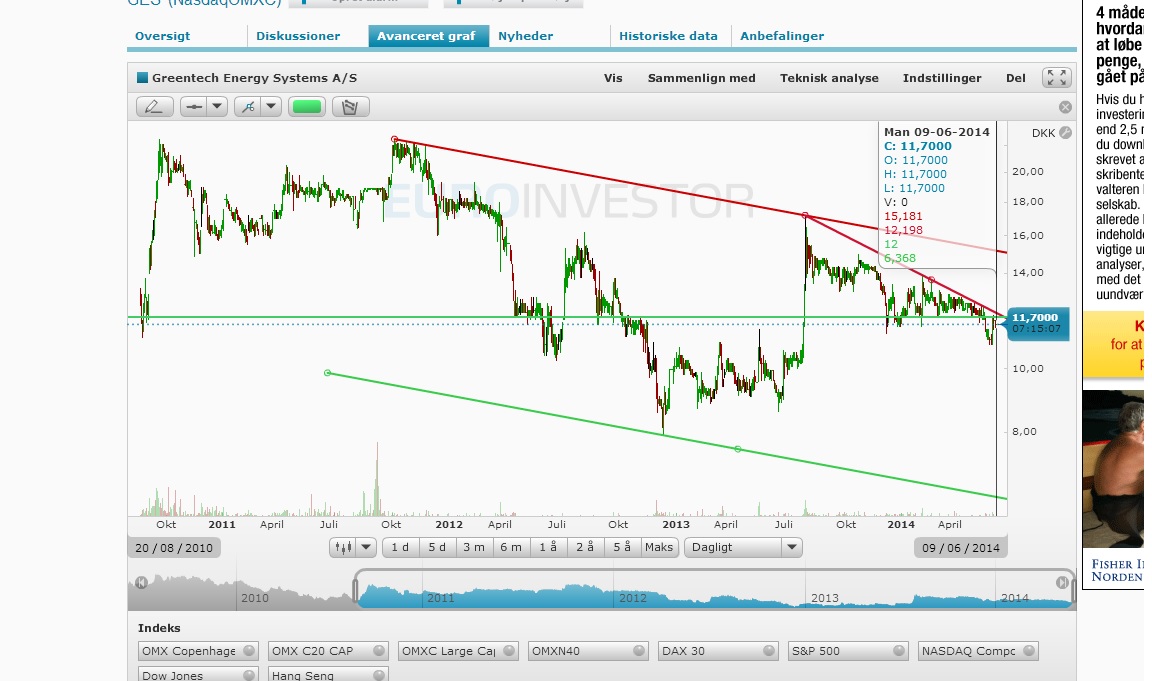1152x681 pixels.
Task: Select the horizontal line drawing tool
Action: tap(194, 107)
